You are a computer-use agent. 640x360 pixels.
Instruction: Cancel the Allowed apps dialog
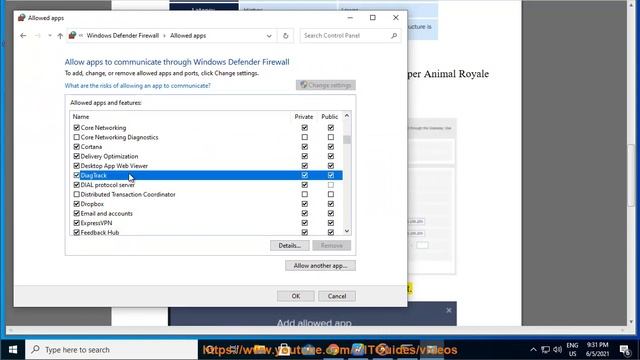point(337,296)
